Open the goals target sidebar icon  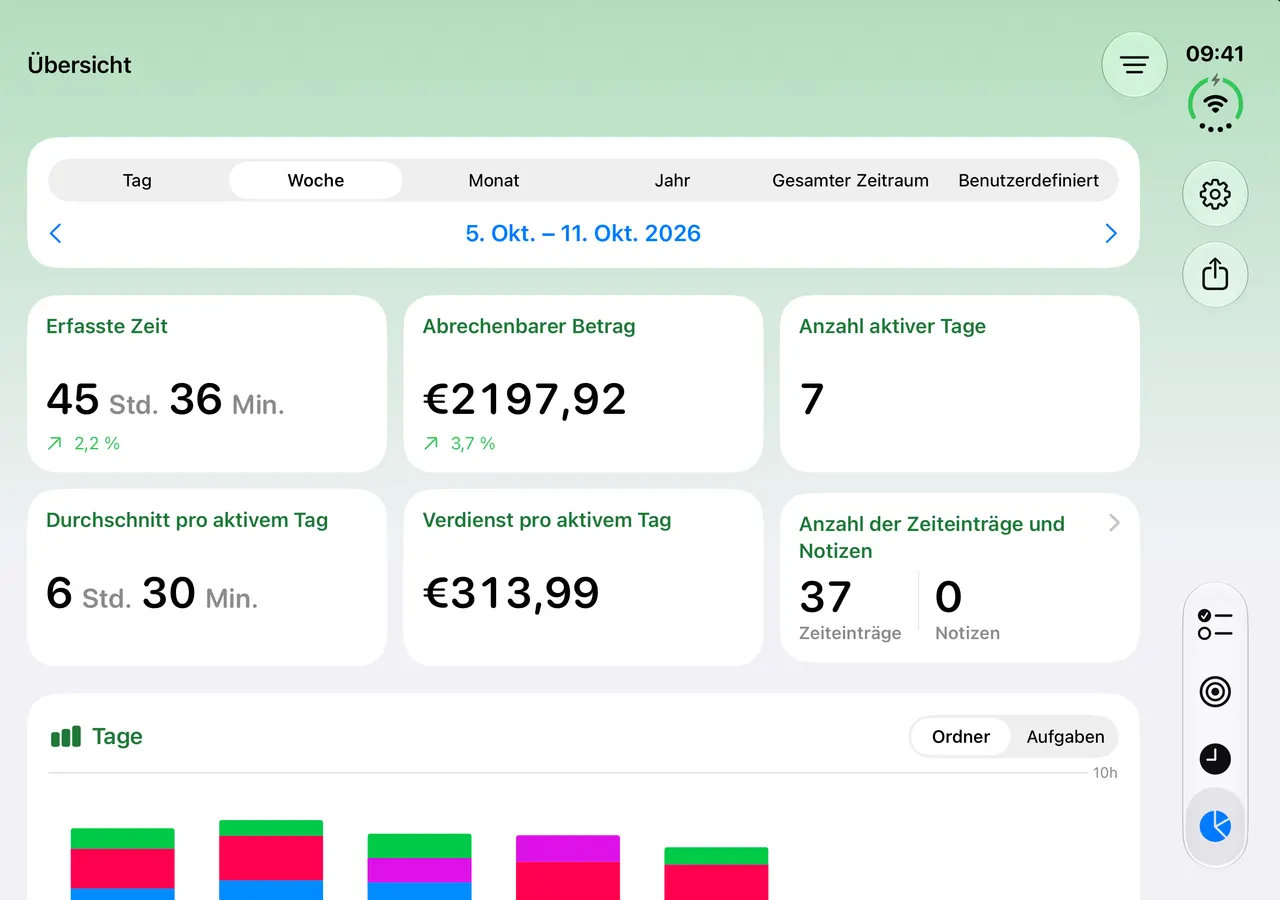(1215, 691)
